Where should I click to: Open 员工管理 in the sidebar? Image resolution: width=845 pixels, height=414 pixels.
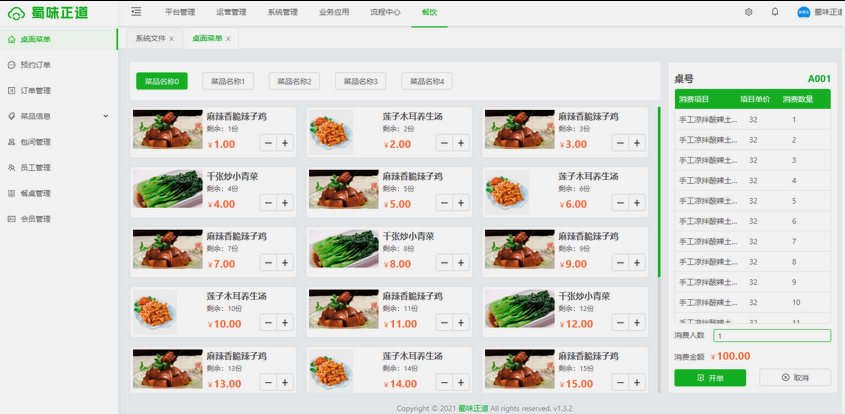[59, 168]
